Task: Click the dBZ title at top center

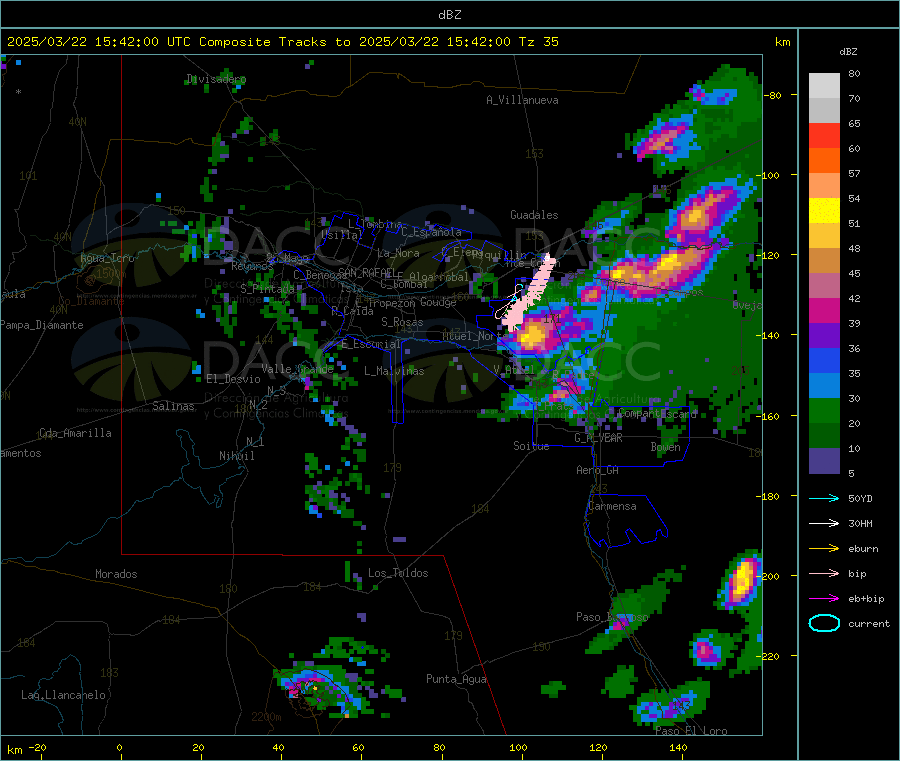Action: [449, 14]
